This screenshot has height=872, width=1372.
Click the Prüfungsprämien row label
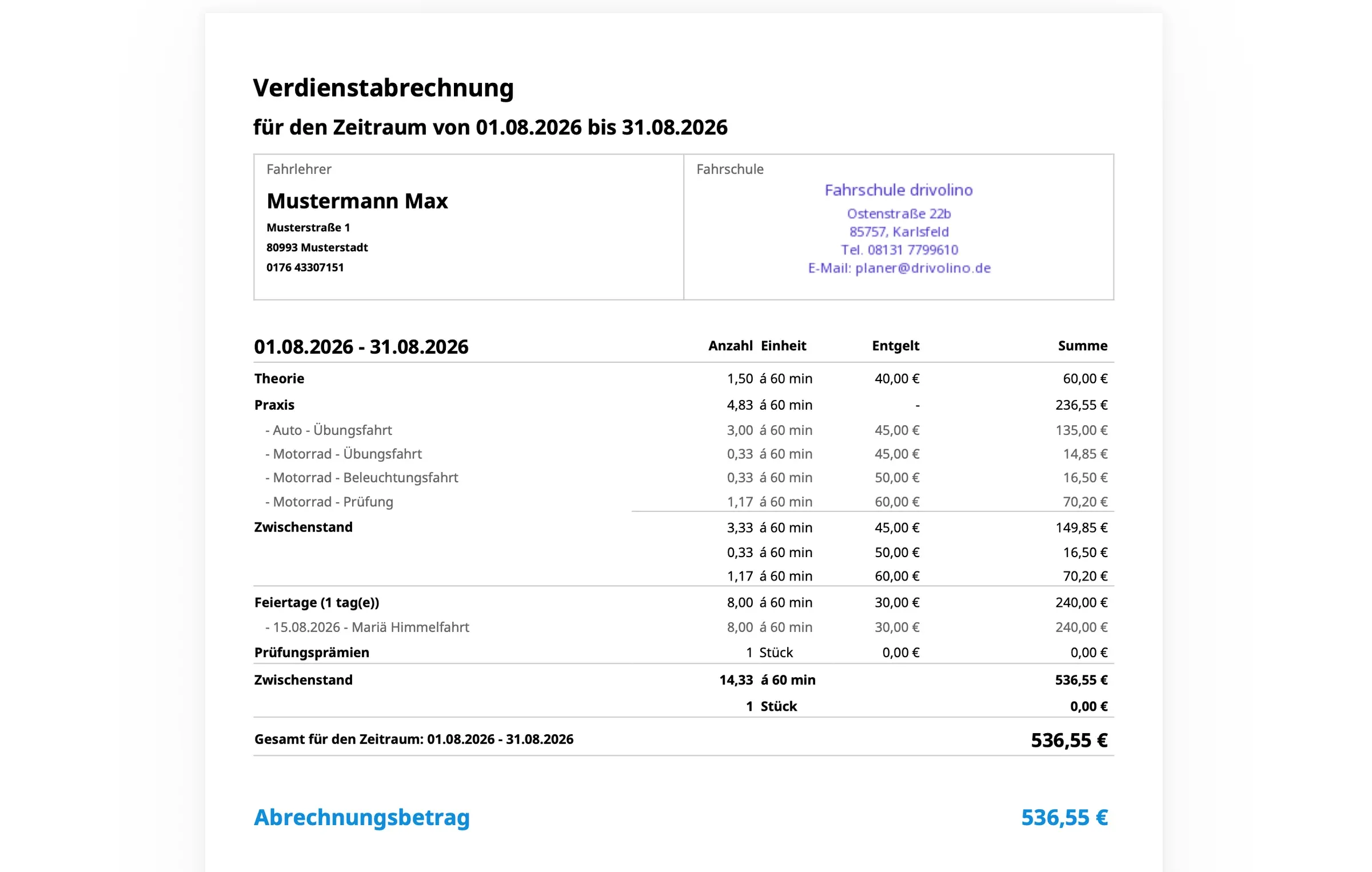click(312, 653)
